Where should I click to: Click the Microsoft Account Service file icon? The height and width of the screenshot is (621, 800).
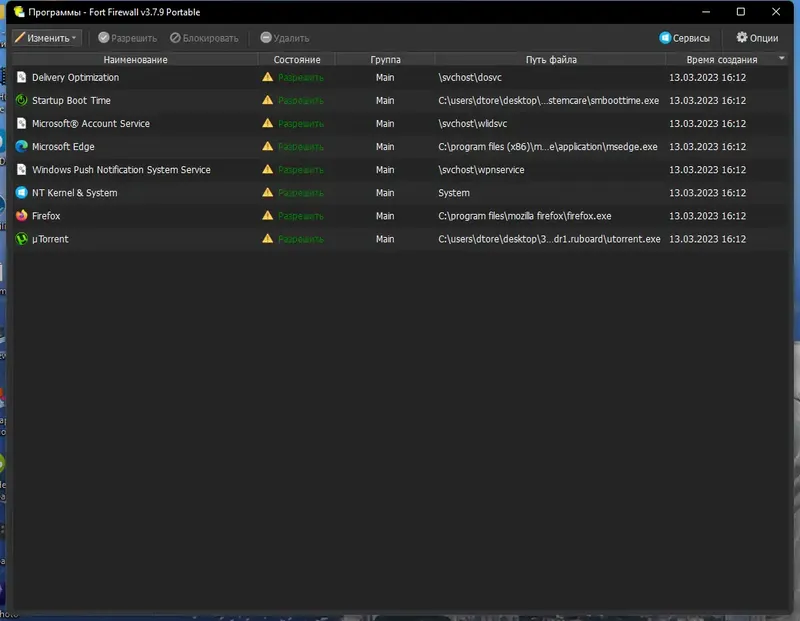21,123
